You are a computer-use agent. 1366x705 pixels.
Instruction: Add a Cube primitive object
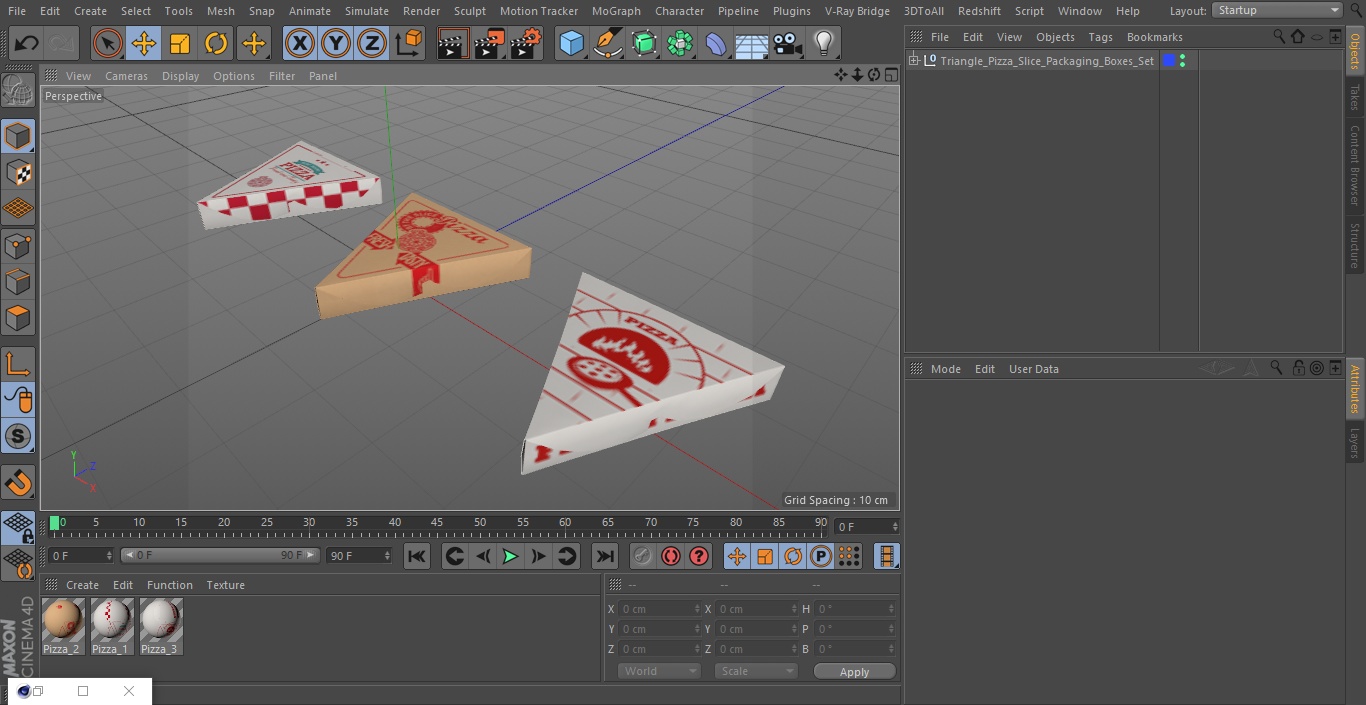coord(571,43)
